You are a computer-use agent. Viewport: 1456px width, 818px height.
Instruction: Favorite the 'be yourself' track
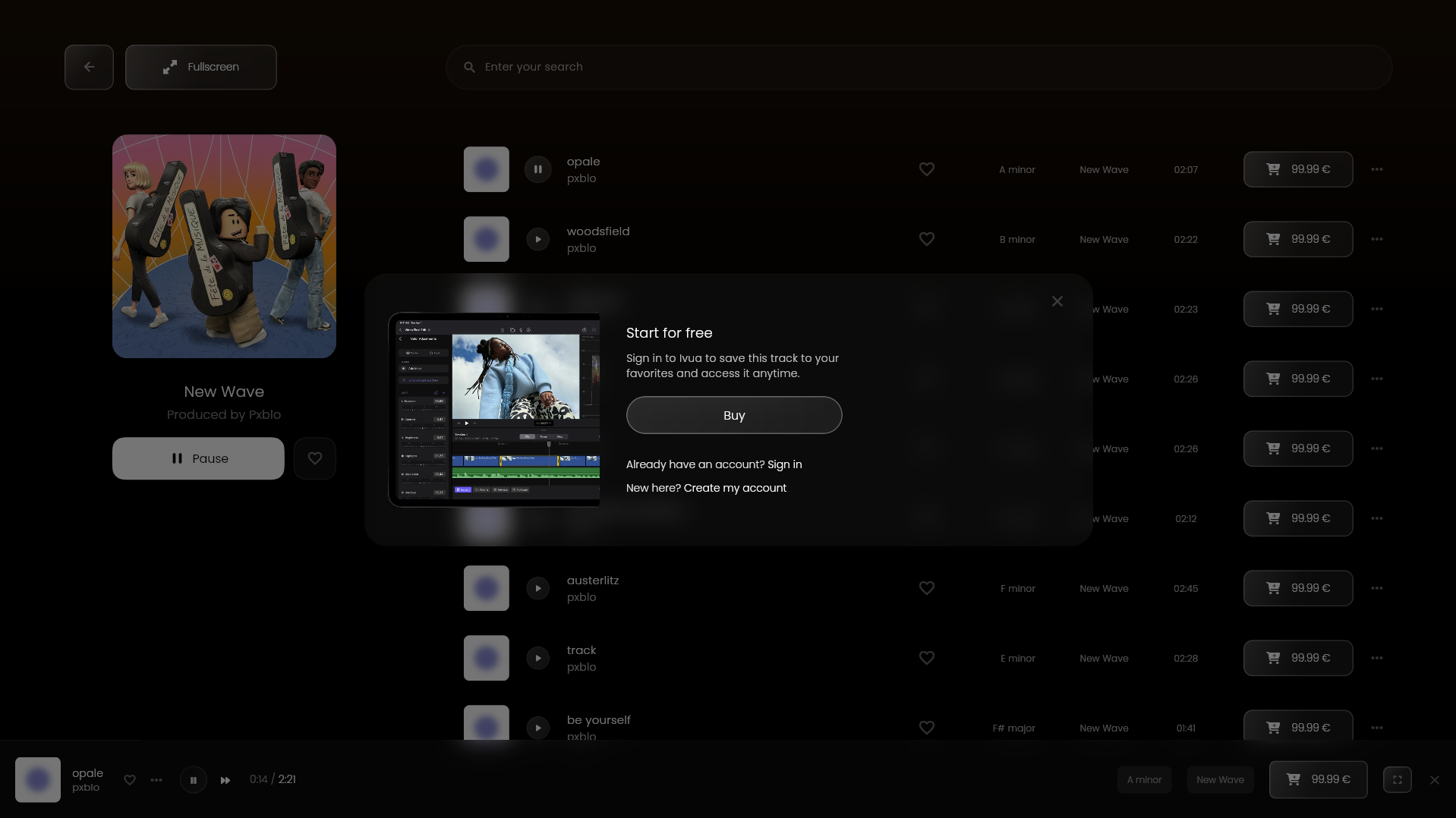(x=927, y=728)
